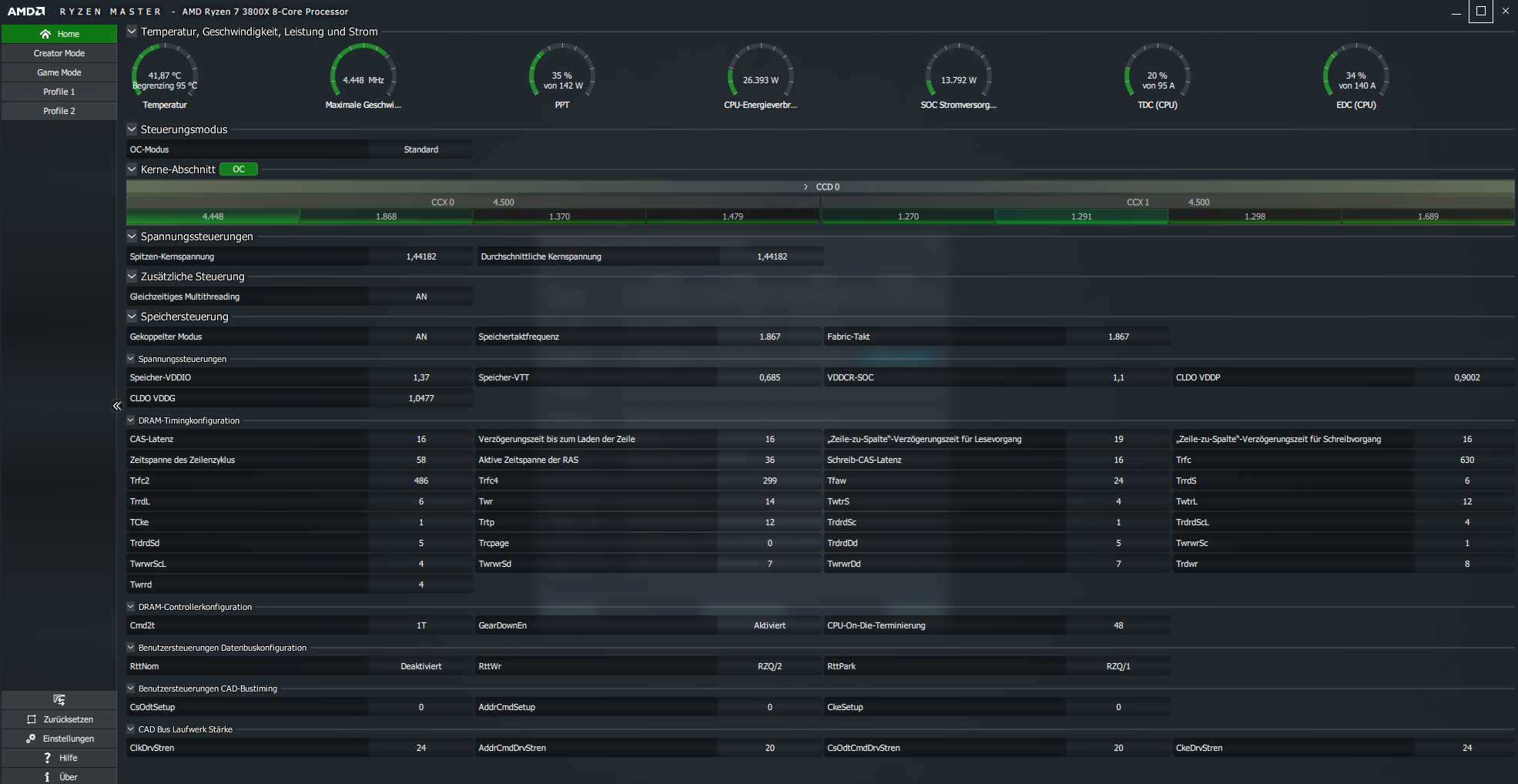Image resolution: width=1518 pixels, height=784 pixels.
Task: Click the CCX 0 label
Action: point(443,203)
